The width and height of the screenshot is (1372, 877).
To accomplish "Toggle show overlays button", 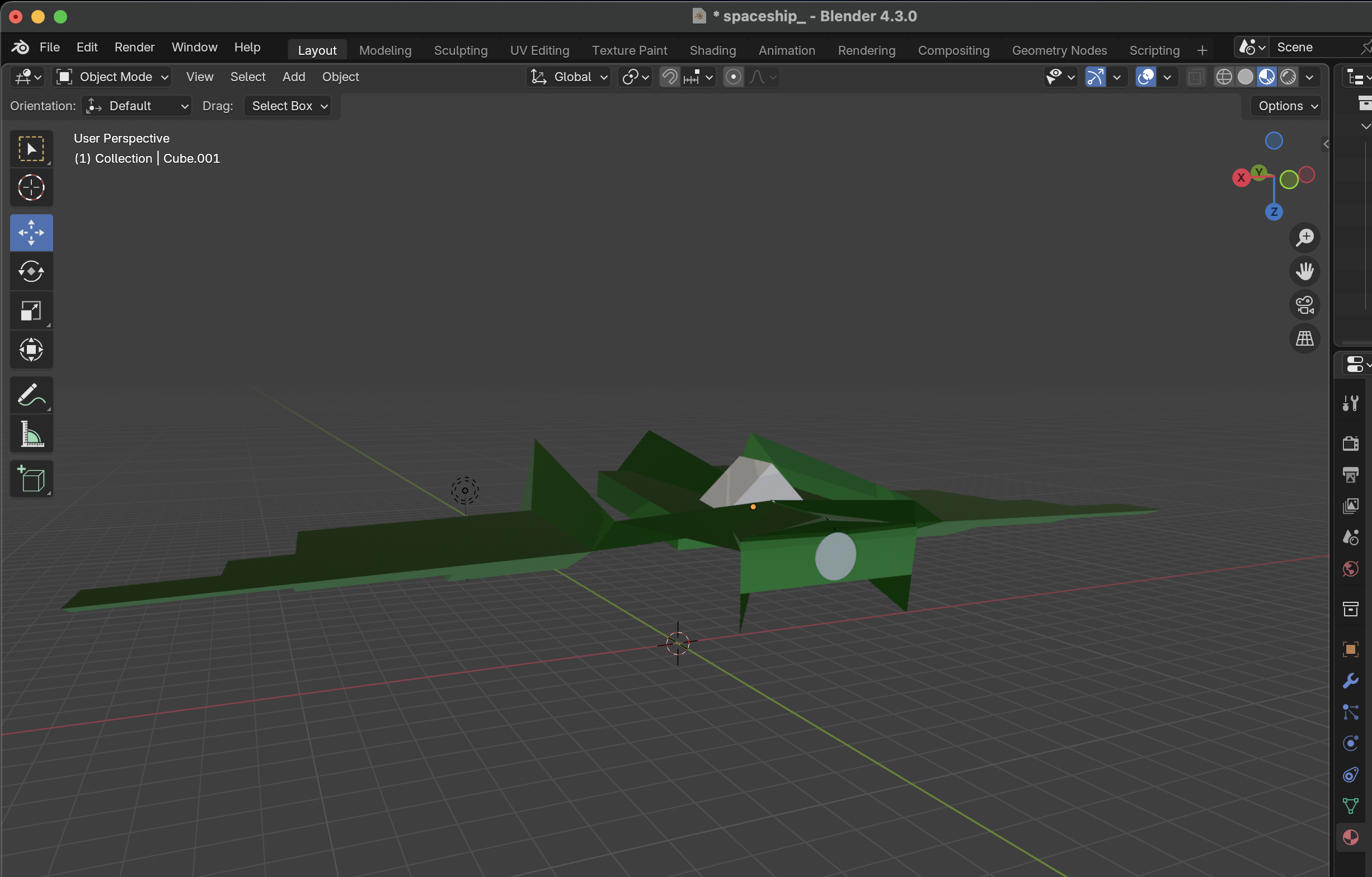I will point(1145,77).
